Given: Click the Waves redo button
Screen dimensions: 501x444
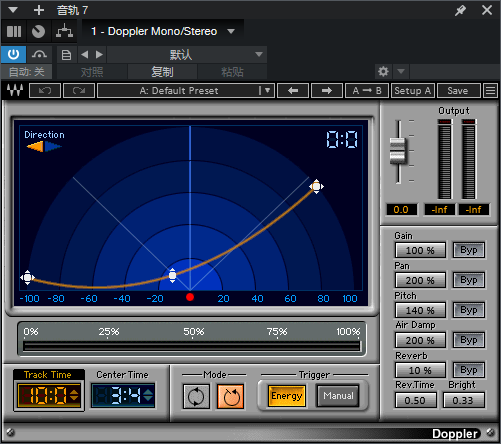Looking at the screenshot, I should pyautogui.click(x=79, y=90).
